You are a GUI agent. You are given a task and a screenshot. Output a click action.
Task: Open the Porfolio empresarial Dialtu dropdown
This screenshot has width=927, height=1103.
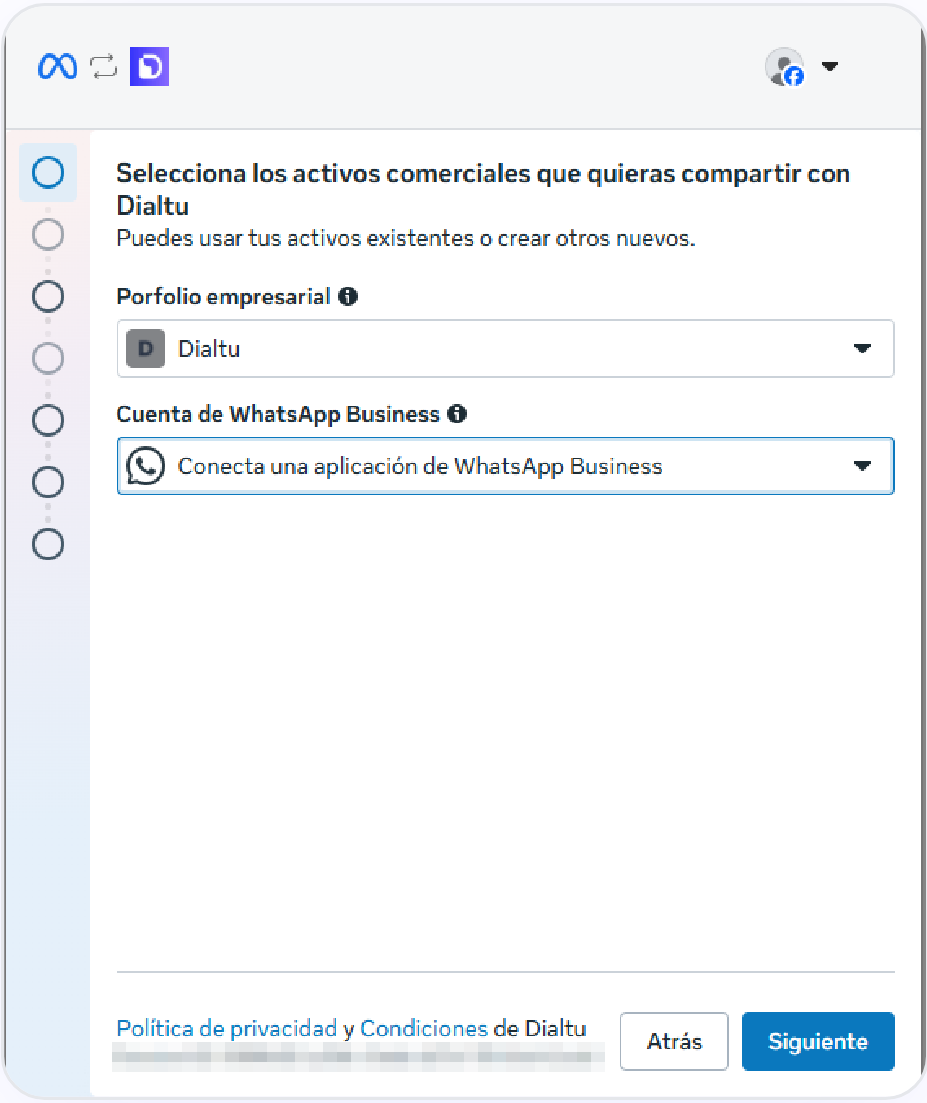[x=506, y=348]
